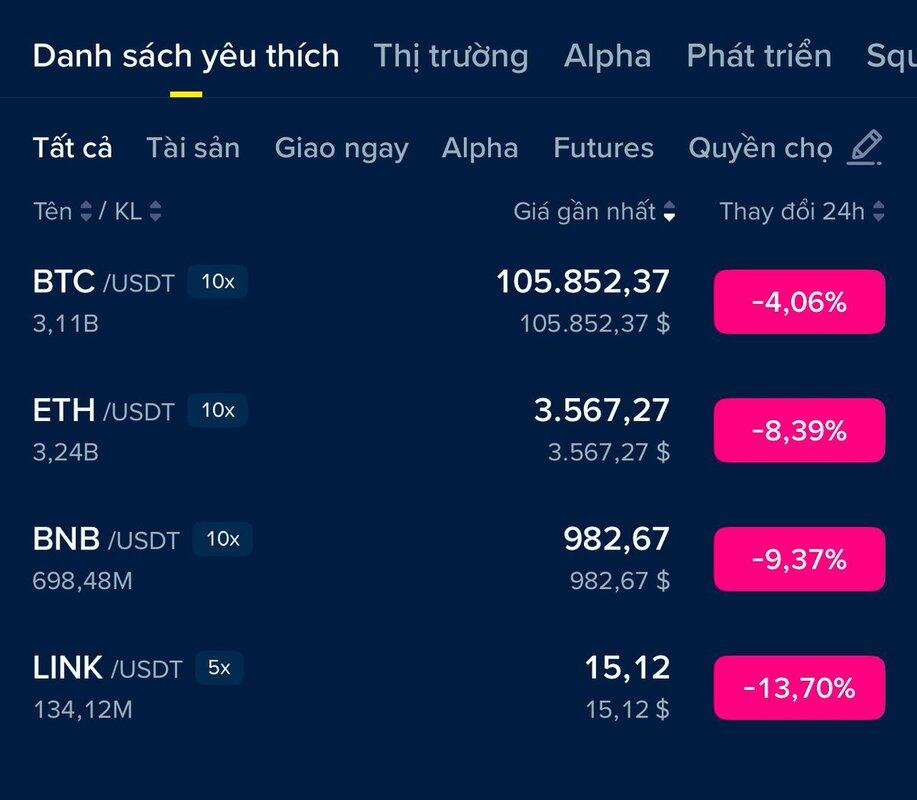Image resolution: width=917 pixels, height=800 pixels.
Task: Sort by Thay đổi 24h arrows
Action: point(878,211)
